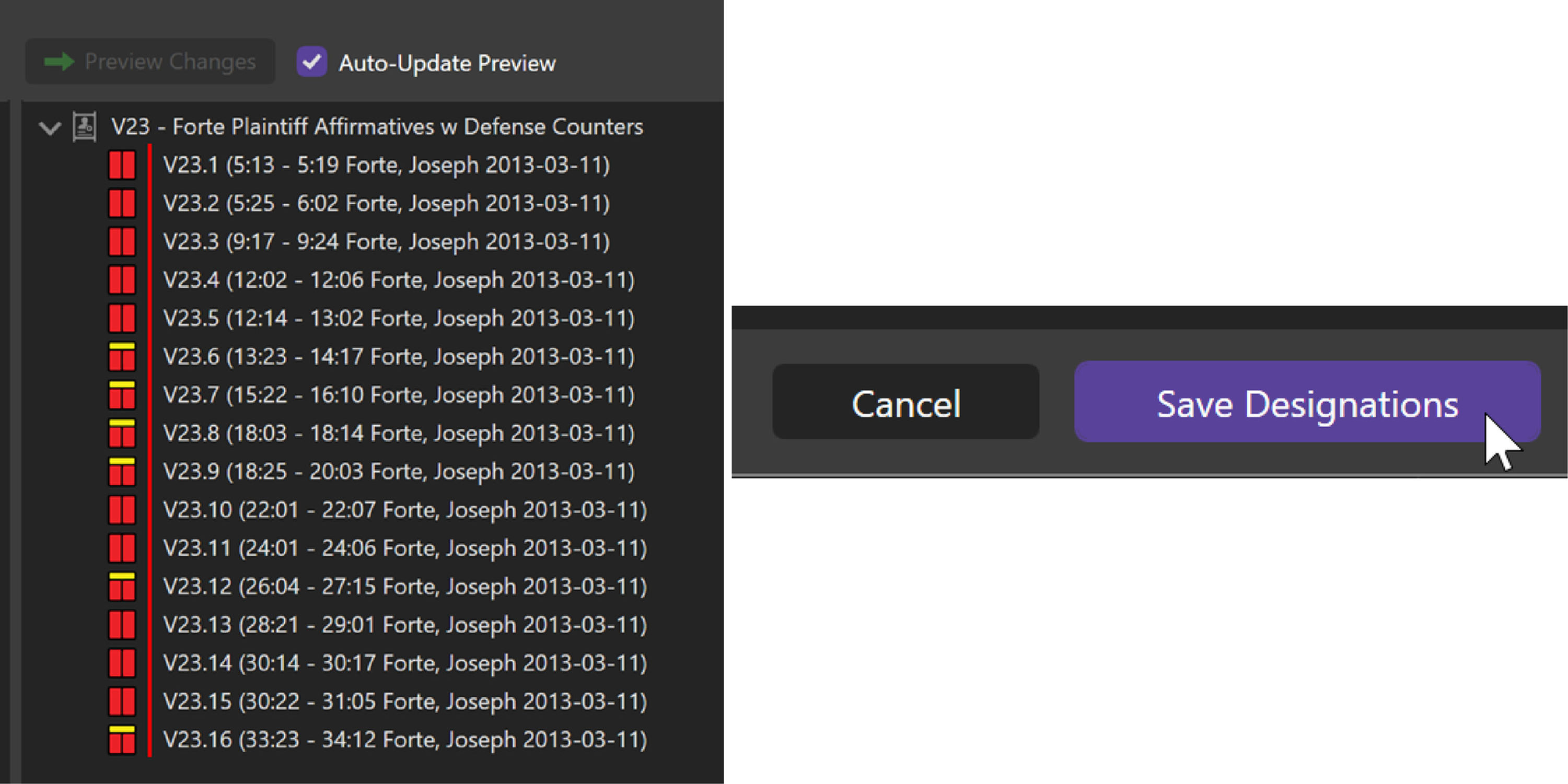
Task: Click the yellow-topped icon beside V23.9
Action: 122,472
